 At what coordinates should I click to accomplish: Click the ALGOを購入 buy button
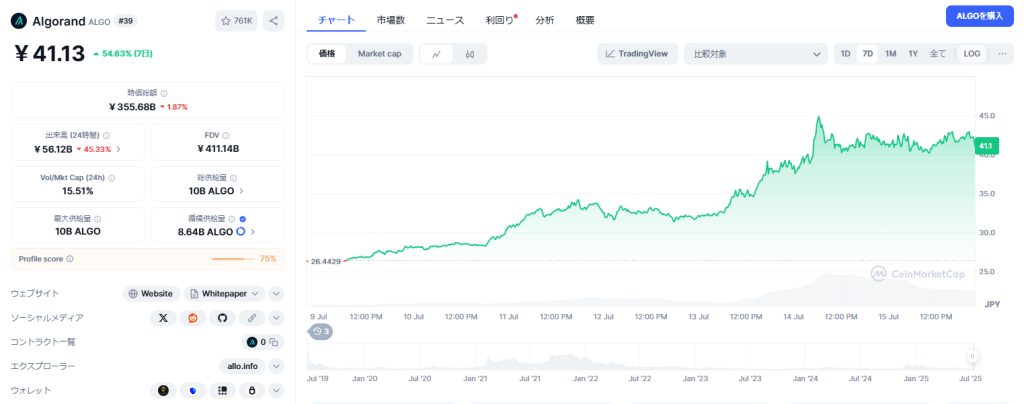pos(979,15)
